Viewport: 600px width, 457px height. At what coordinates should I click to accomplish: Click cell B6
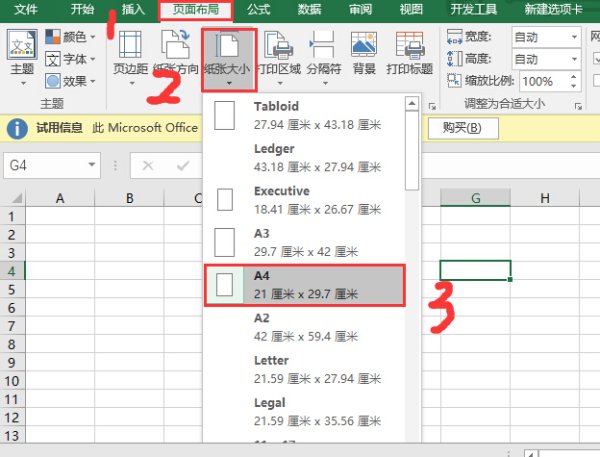point(130,307)
